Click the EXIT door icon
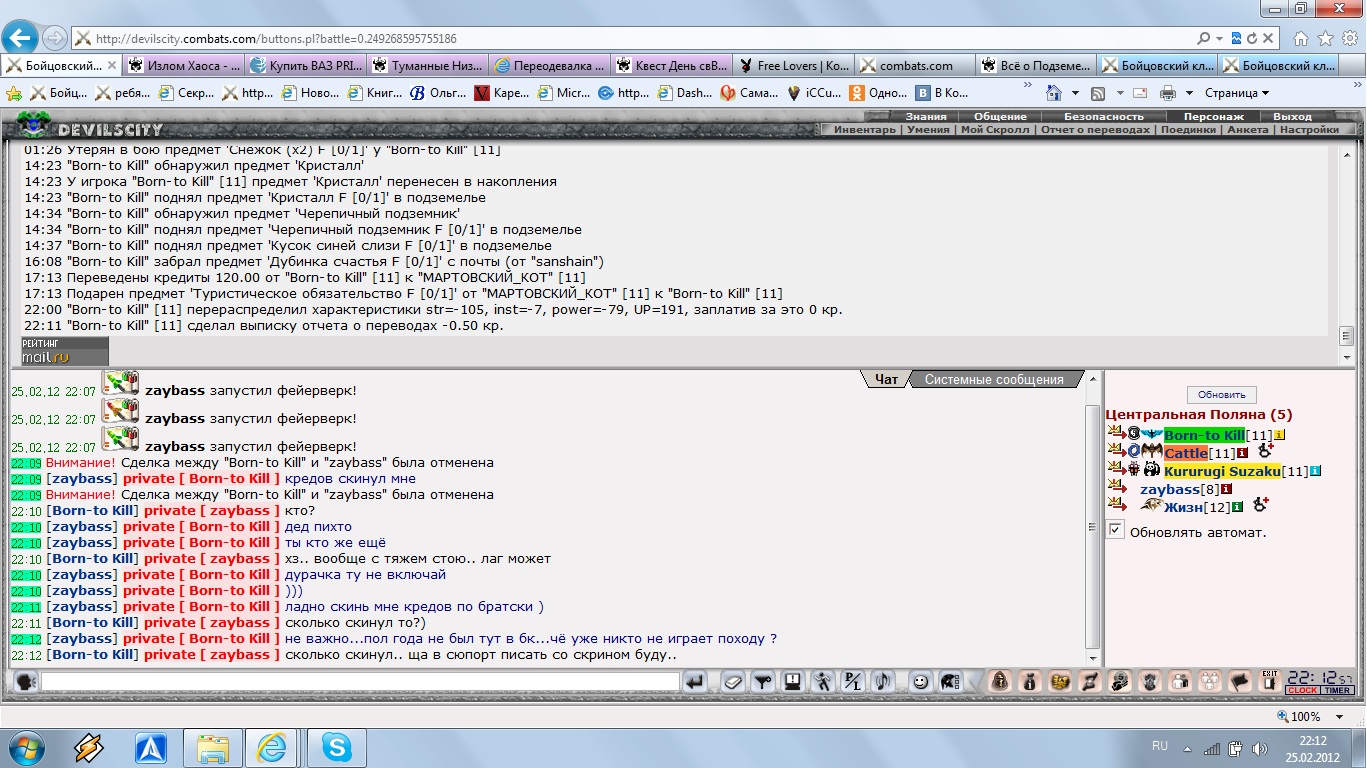Viewport: 1367px width, 768px height. click(1270, 681)
